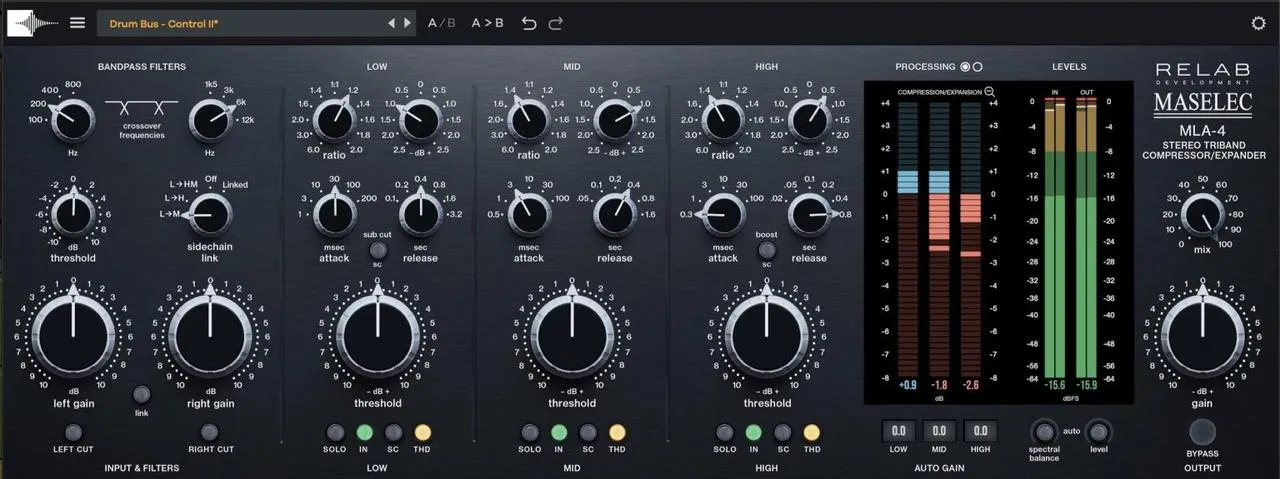Open the settings gear icon

[x=1258, y=23]
